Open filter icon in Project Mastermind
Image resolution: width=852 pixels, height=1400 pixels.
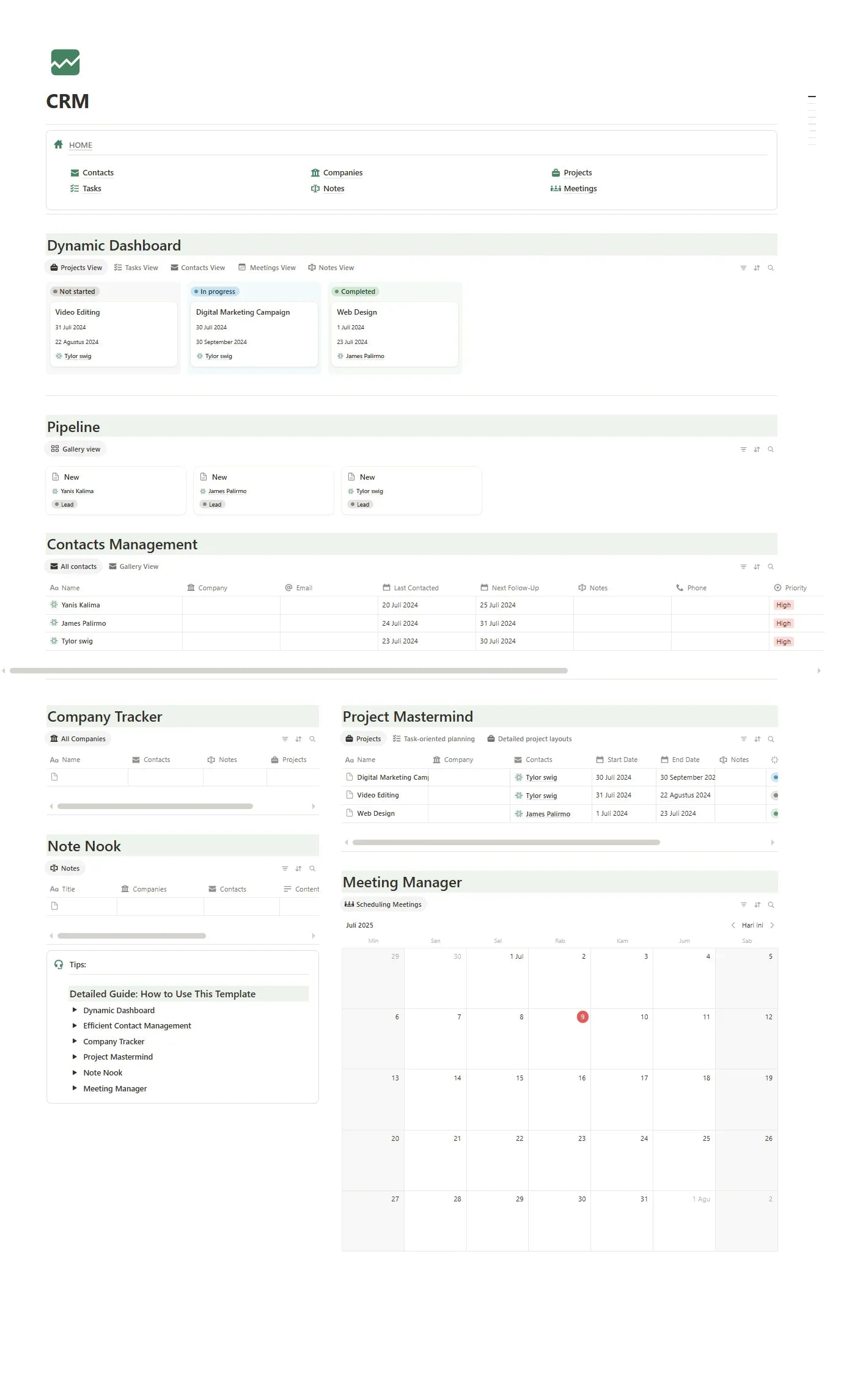(x=744, y=739)
